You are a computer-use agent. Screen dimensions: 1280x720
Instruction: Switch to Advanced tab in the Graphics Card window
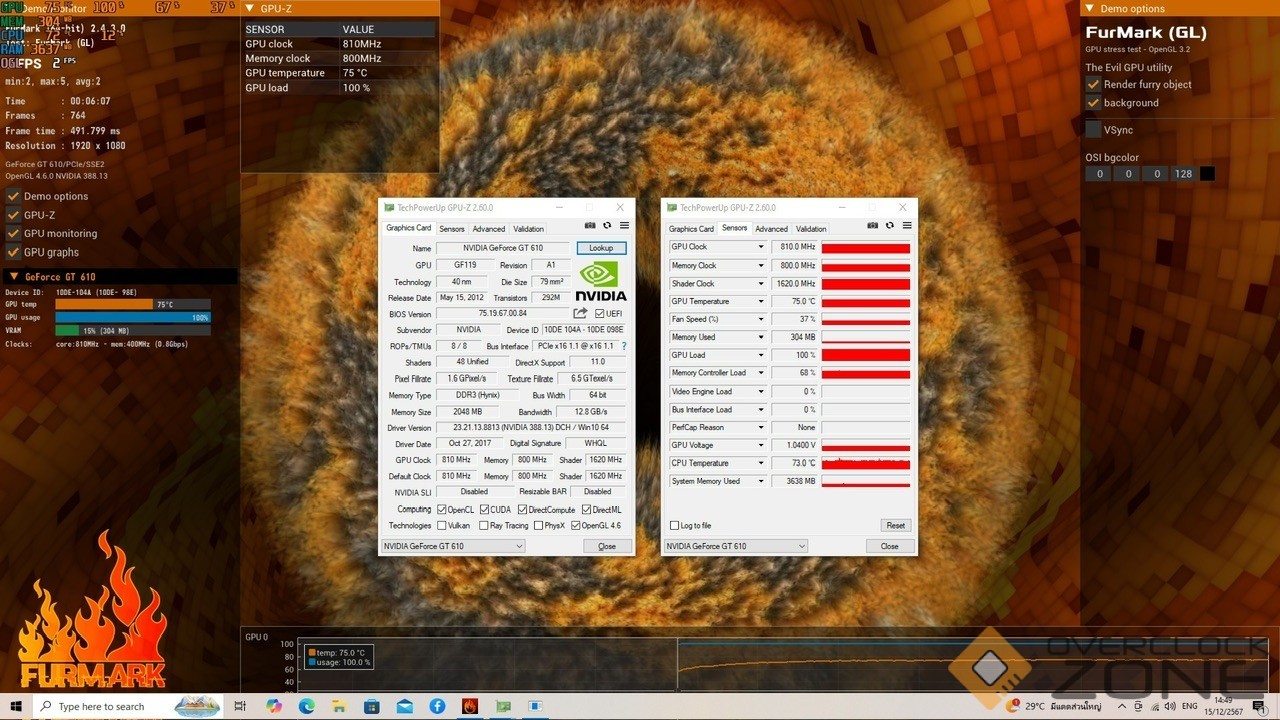488,229
